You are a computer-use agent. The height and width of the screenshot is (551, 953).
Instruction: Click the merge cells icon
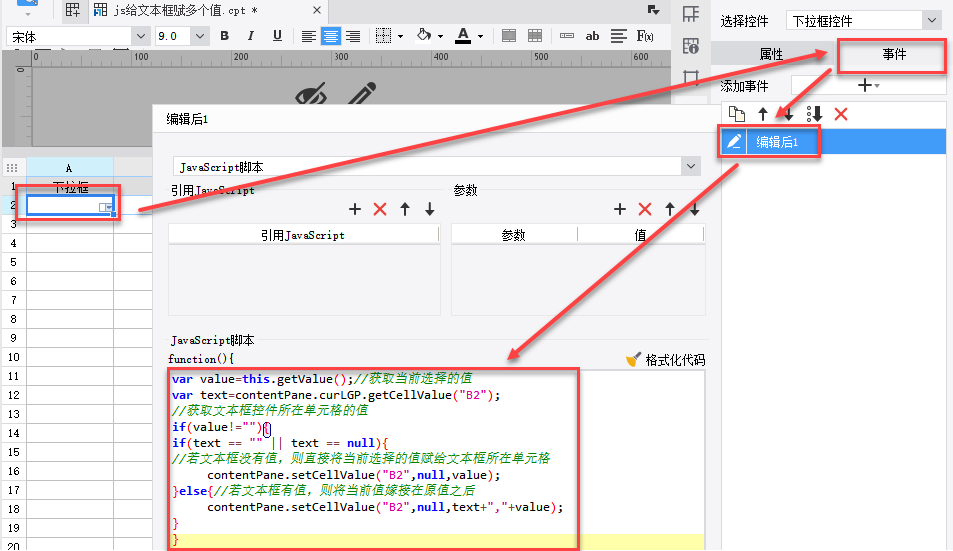[509, 36]
